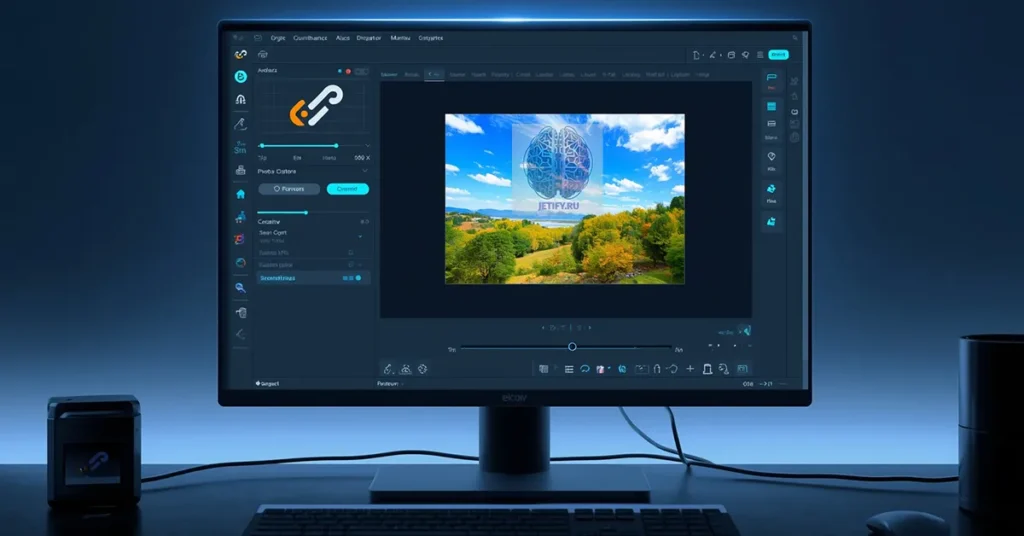Go to home via the house icon

(240, 194)
